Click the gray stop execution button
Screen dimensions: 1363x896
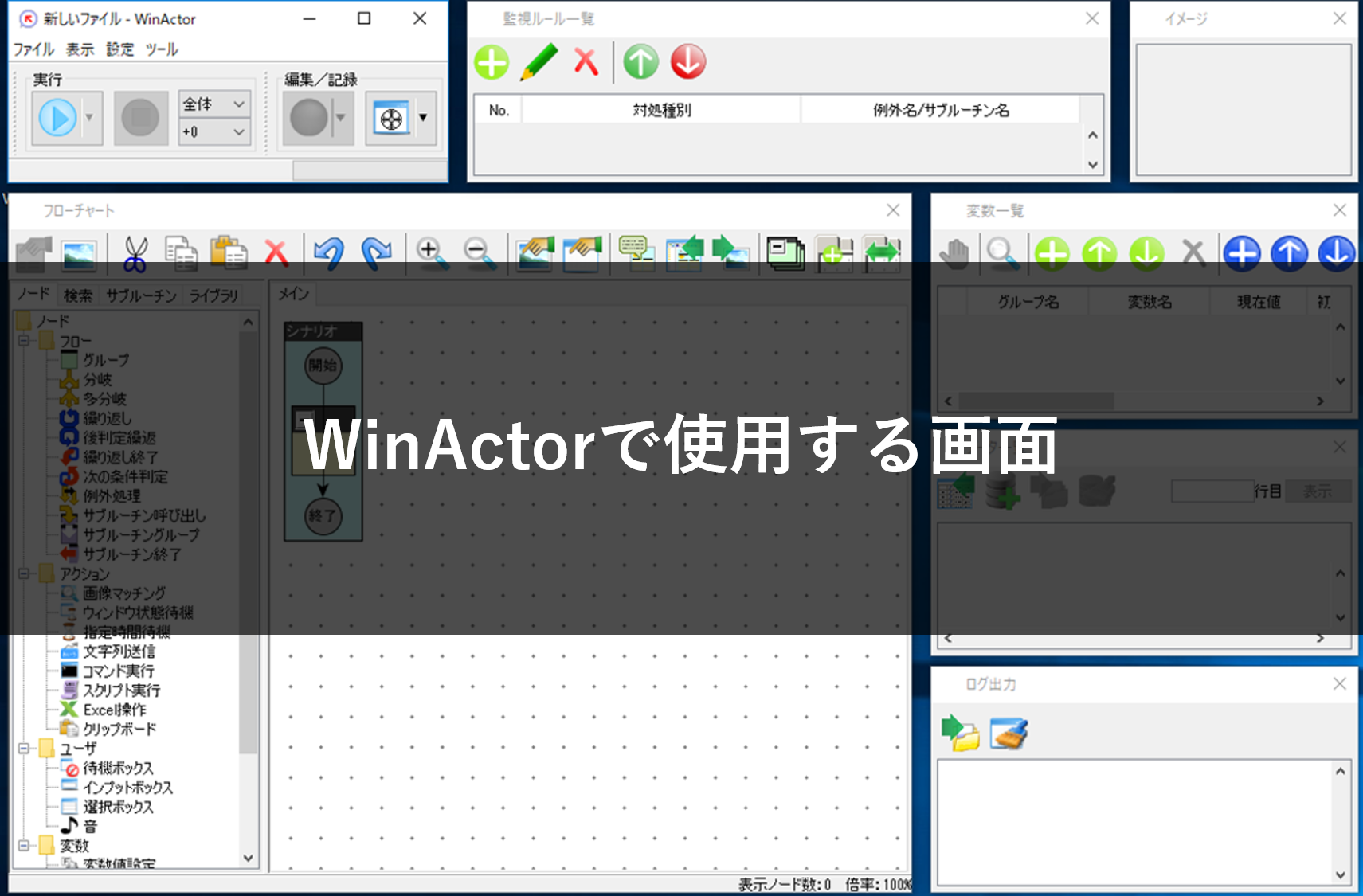(x=140, y=118)
